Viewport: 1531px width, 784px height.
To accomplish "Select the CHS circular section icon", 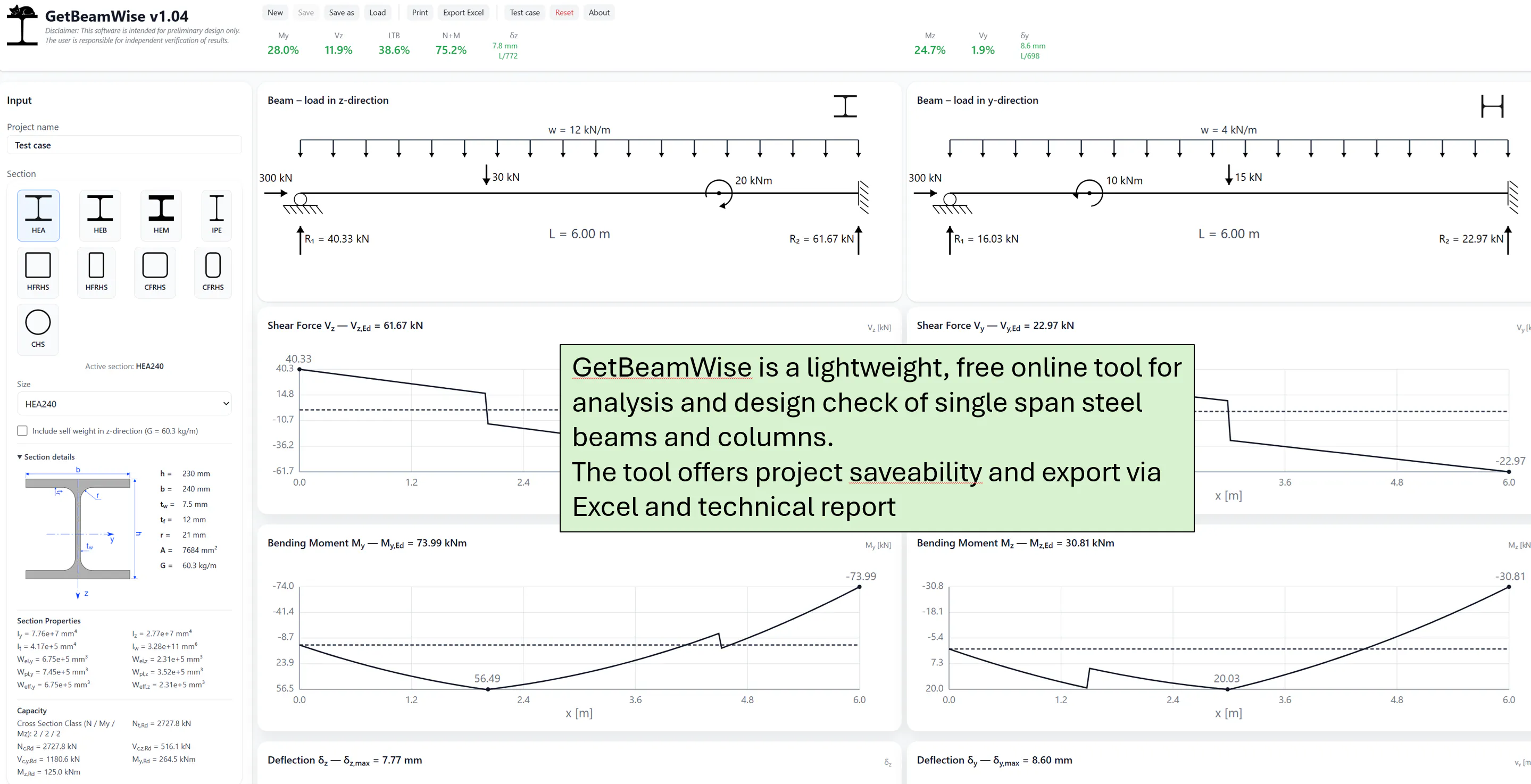I will [x=38, y=329].
